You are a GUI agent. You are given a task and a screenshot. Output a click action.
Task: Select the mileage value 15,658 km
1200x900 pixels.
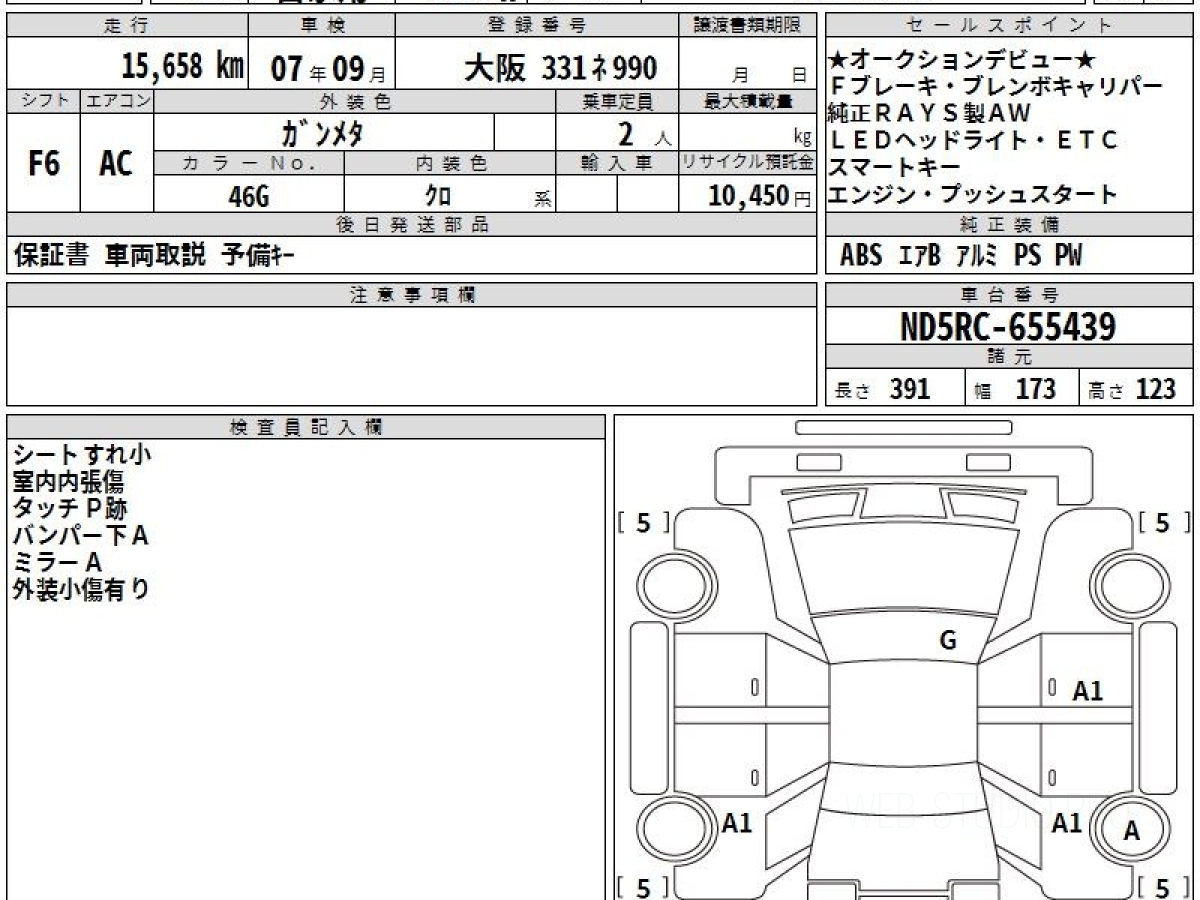[x=183, y=68]
